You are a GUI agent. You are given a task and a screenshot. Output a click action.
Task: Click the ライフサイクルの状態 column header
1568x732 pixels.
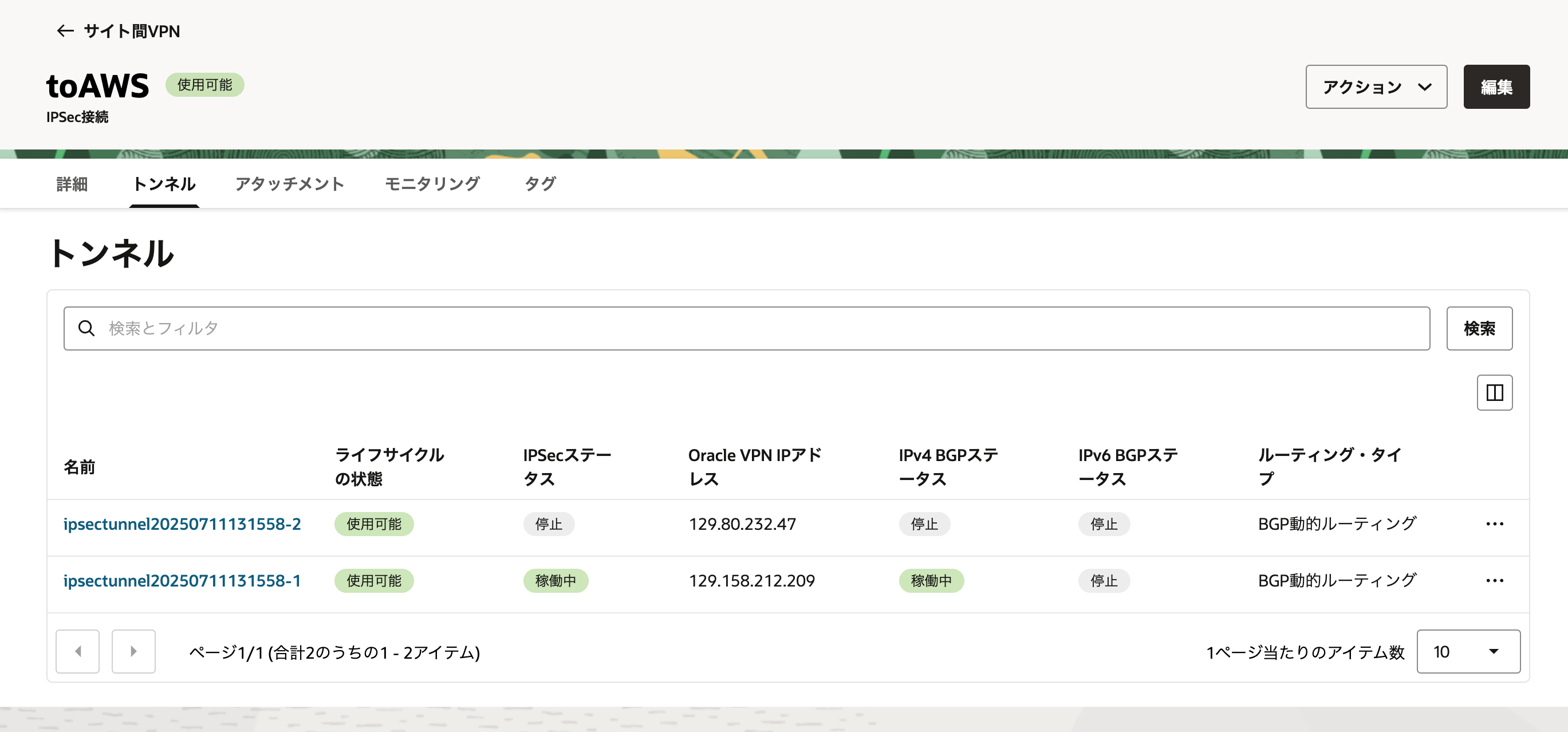point(389,467)
